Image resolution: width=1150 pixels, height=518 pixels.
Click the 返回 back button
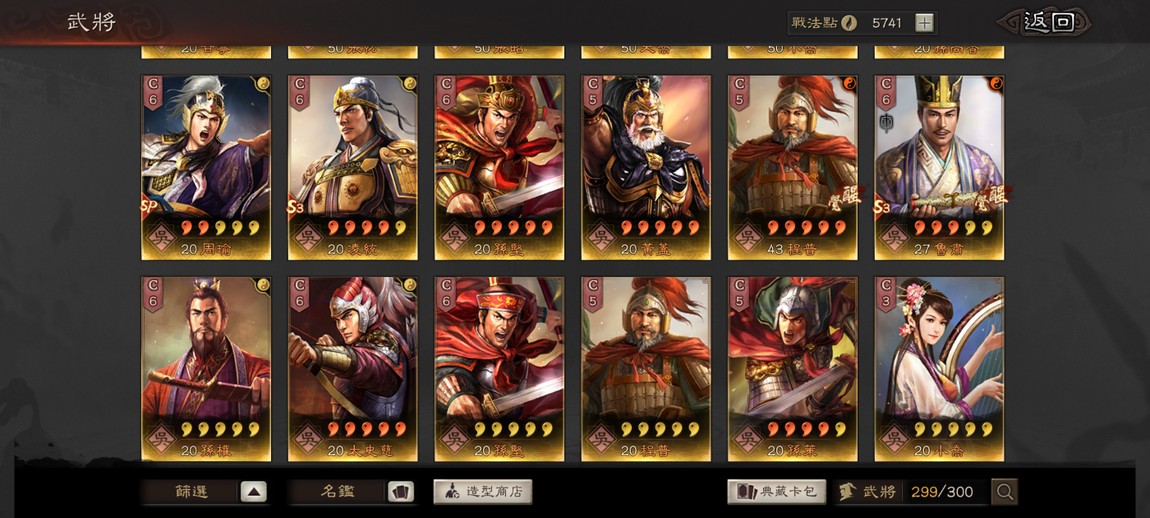(1049, 22)
